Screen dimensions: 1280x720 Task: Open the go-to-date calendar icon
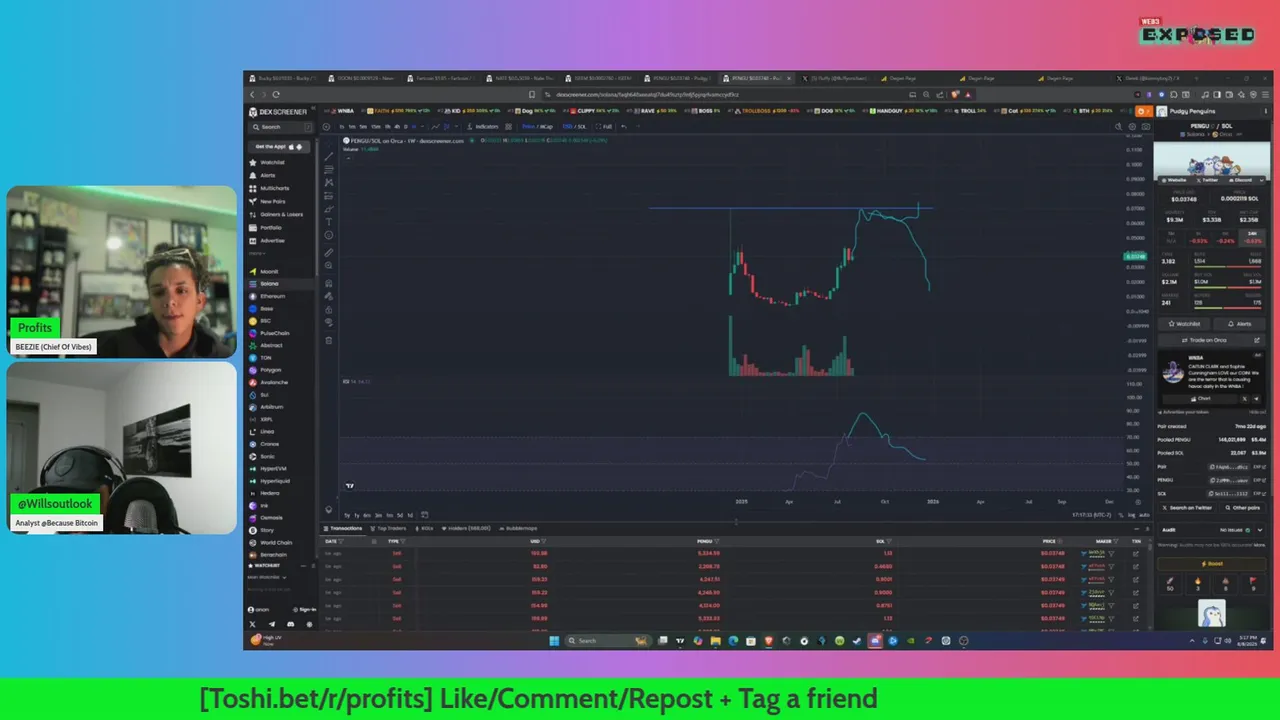click(424, 515)
